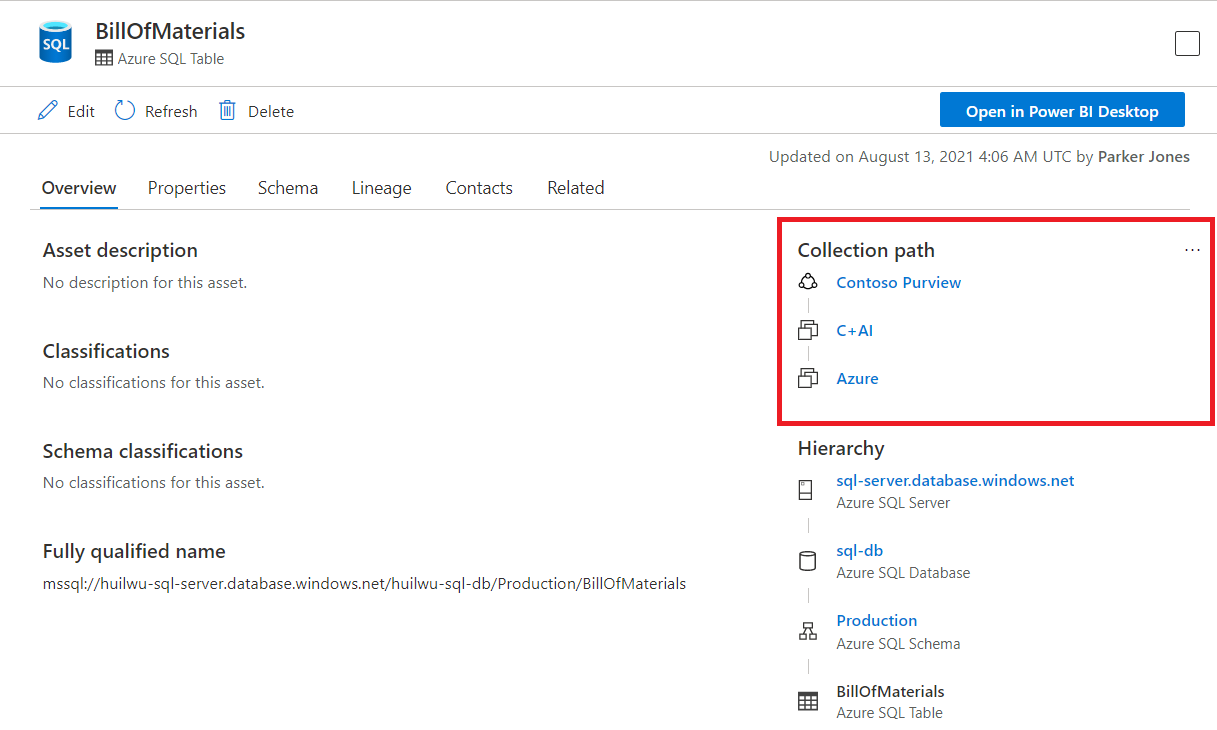
Task: Open the Collection path ellipsis menu
Action: [1191, 250]
